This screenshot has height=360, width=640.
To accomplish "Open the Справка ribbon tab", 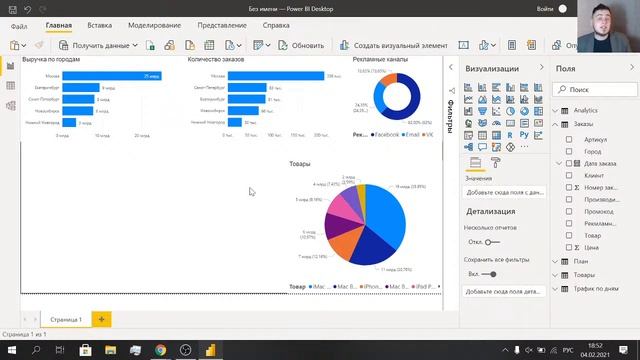I will (276, 25).
